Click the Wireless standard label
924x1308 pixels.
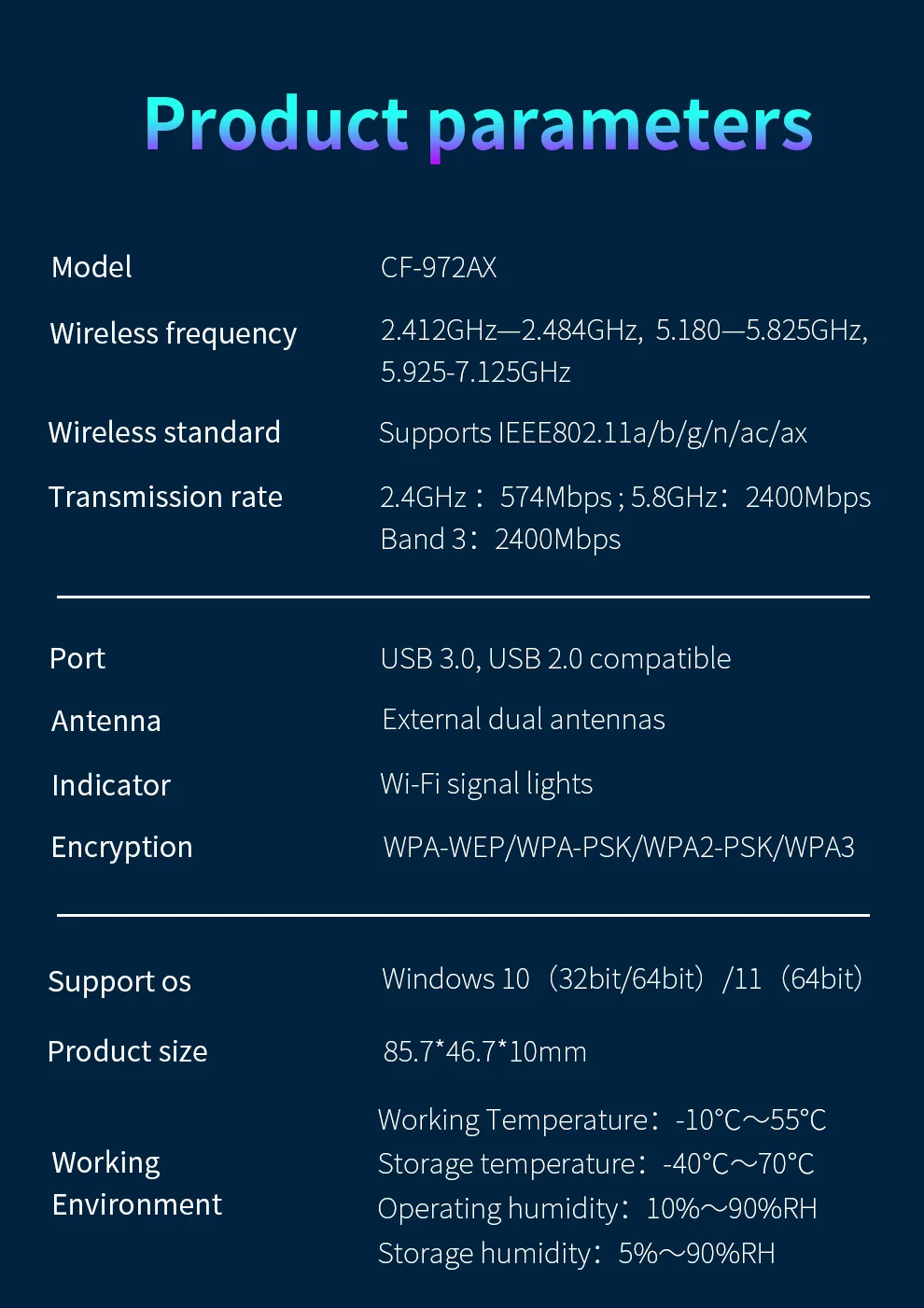pyautogui.click(x=164, y=432)
